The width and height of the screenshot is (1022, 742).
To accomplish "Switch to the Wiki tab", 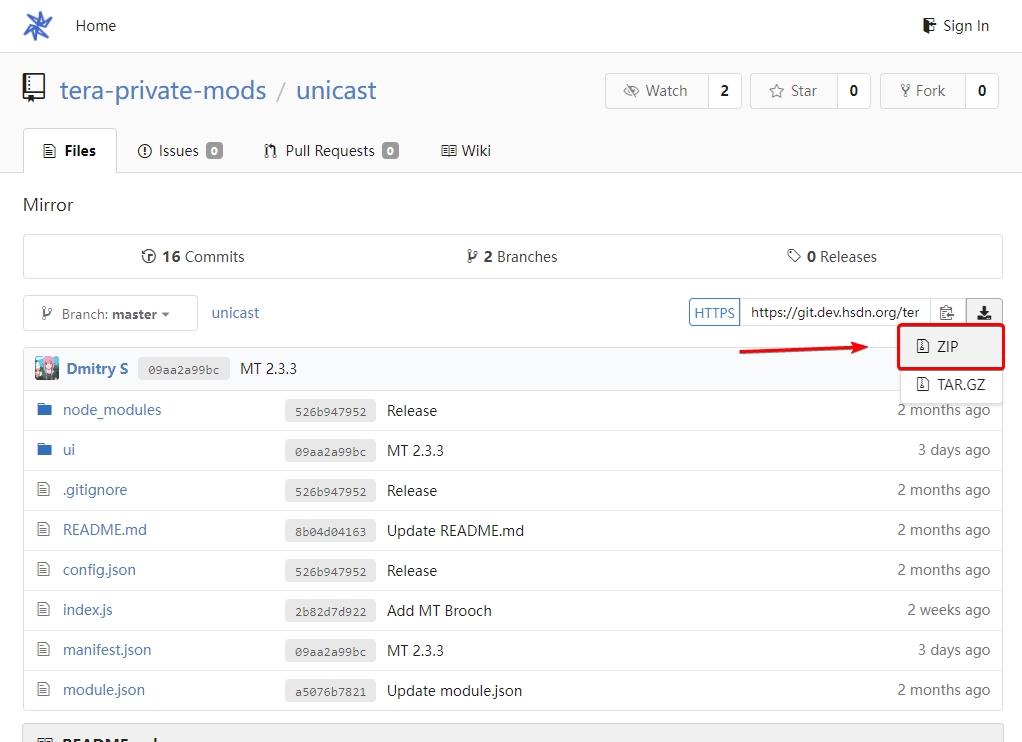I will [x=466, y=151].
